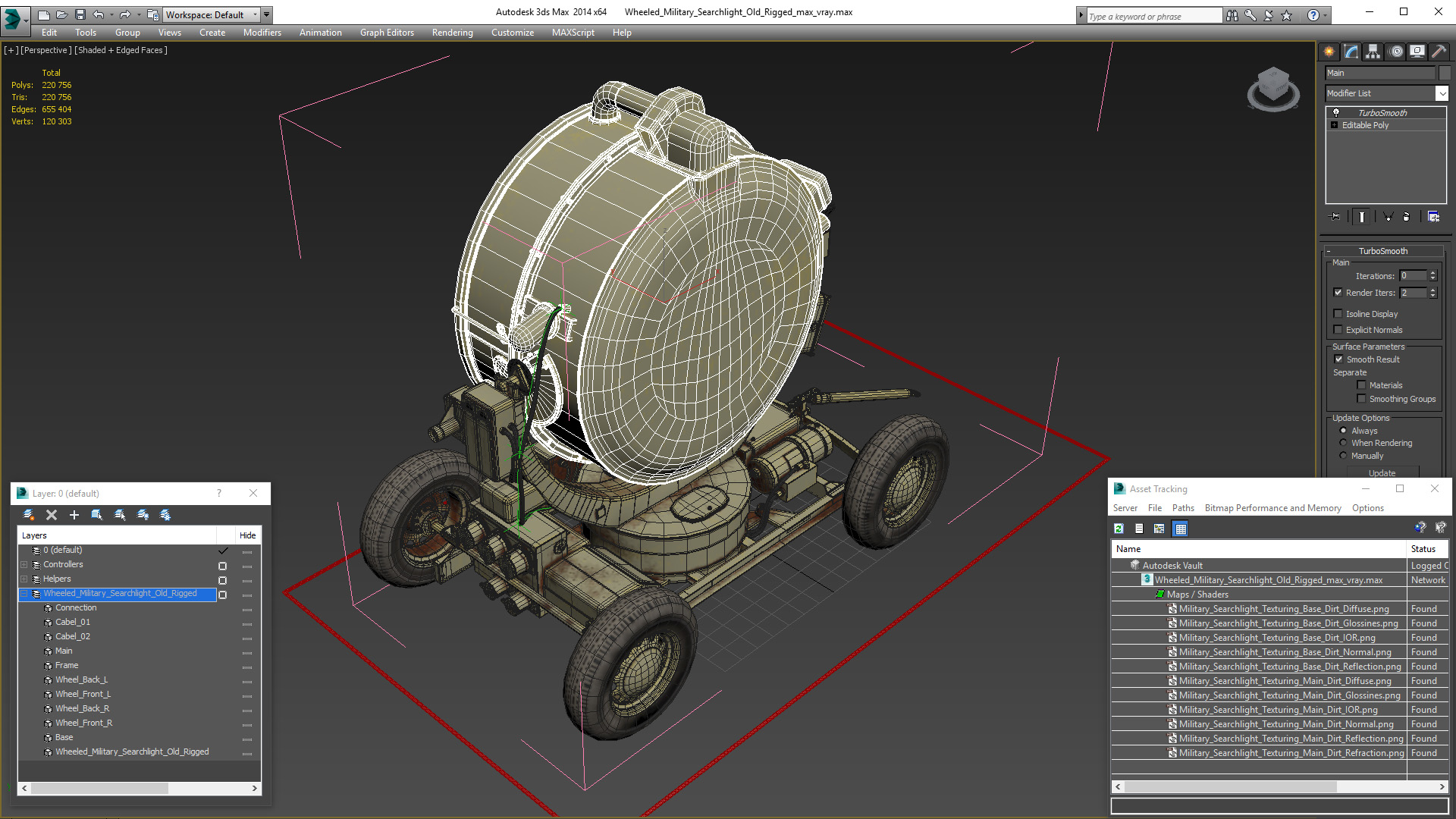Expand the Editable Poly stack entry

point(1335,125)
